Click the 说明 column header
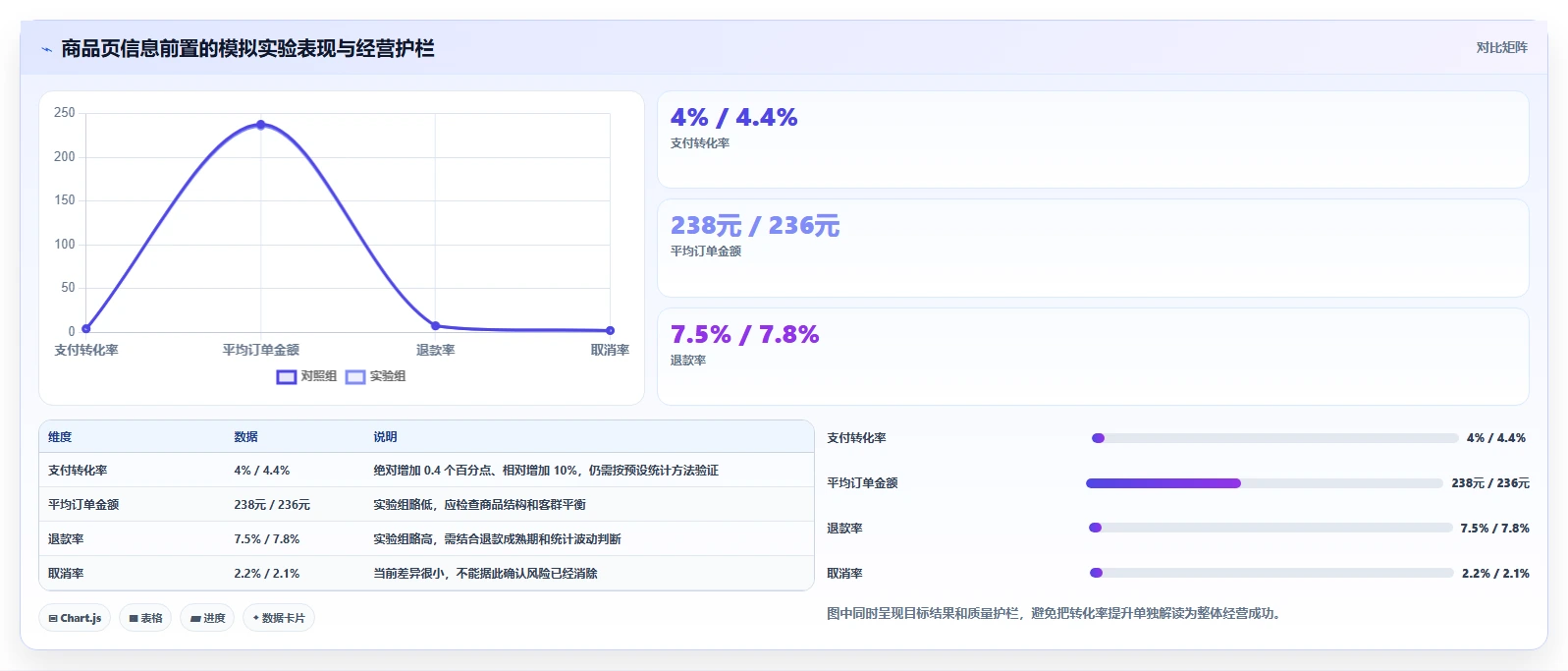Image resolution: width=1568 pixels, height=671 pixels. point(385,437)
